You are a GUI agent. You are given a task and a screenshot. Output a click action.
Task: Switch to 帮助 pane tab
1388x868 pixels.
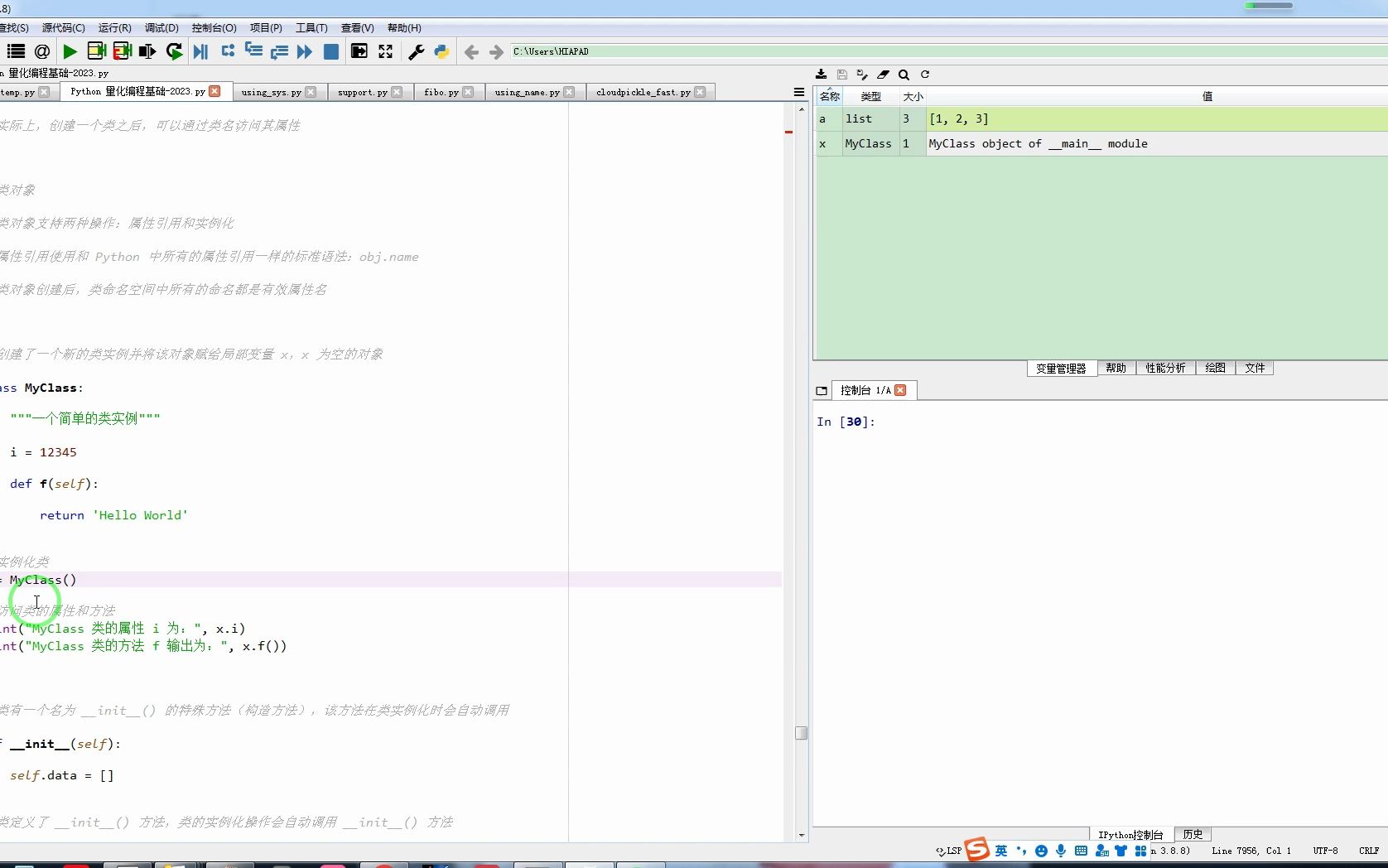[1116, 368]
